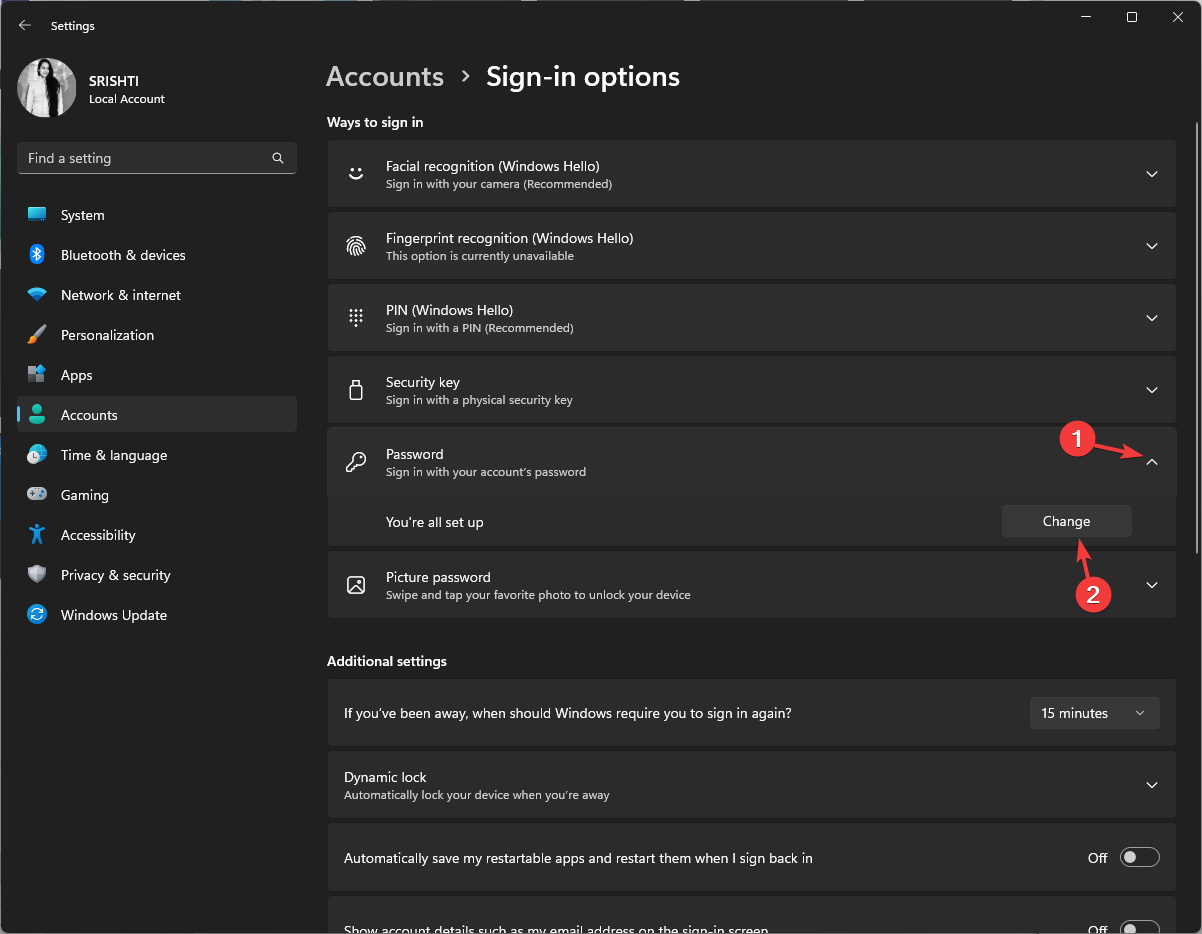The height and width of the screenshot is (934, 1202).
Task: Click the PIN keypad dots icon
Action: point(356,318)
